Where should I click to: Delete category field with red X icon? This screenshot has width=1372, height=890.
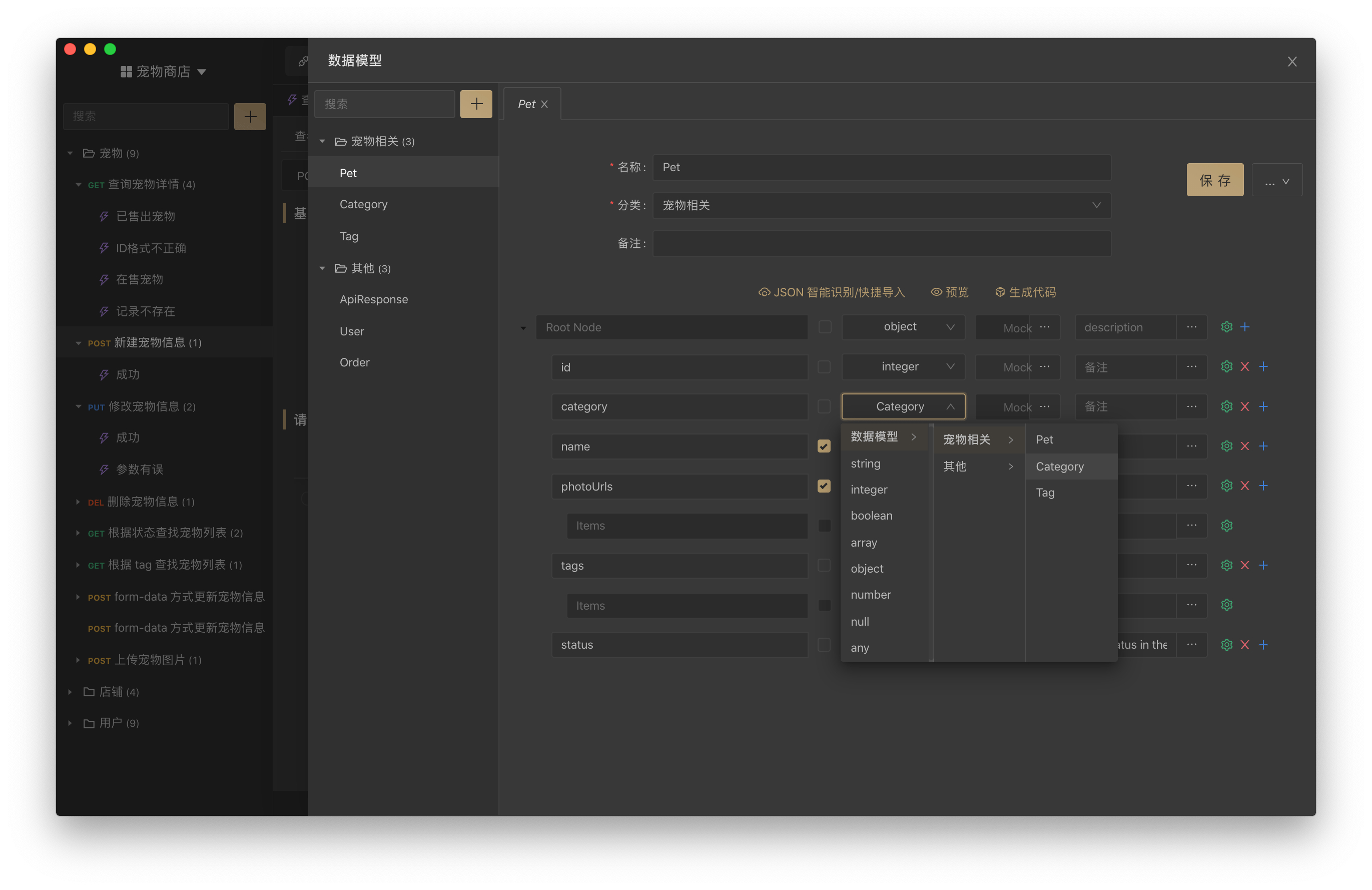(x=1244, y=406)
